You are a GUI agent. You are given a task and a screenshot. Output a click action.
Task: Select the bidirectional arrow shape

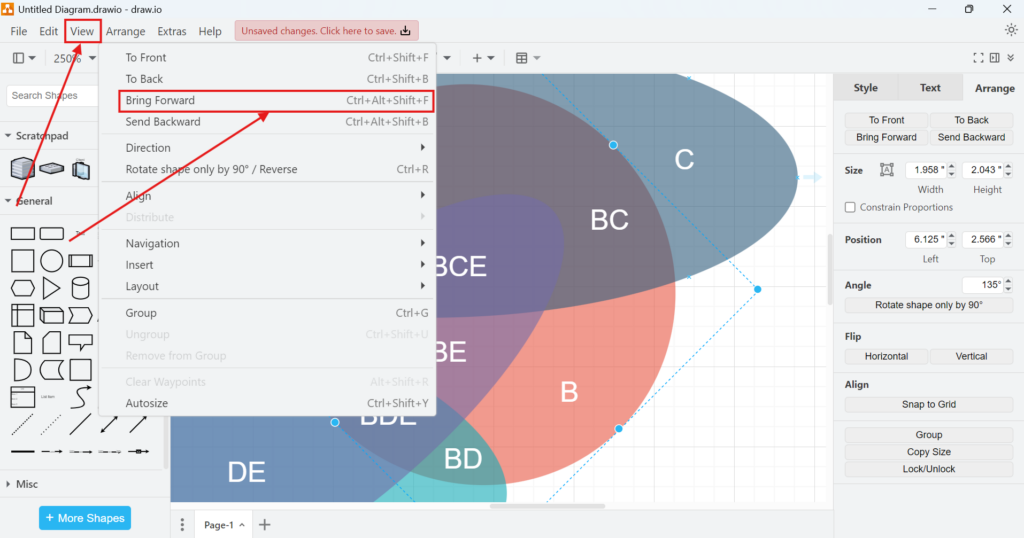(109, 424)
